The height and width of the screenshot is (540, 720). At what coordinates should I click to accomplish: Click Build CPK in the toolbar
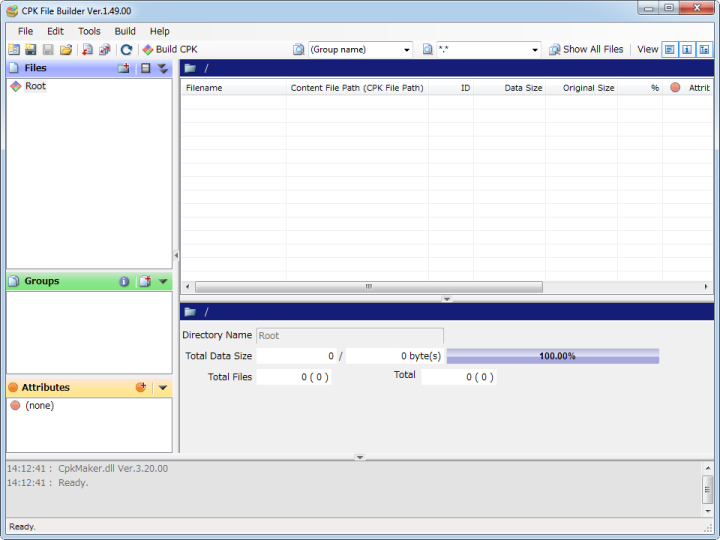click(170, 50)
